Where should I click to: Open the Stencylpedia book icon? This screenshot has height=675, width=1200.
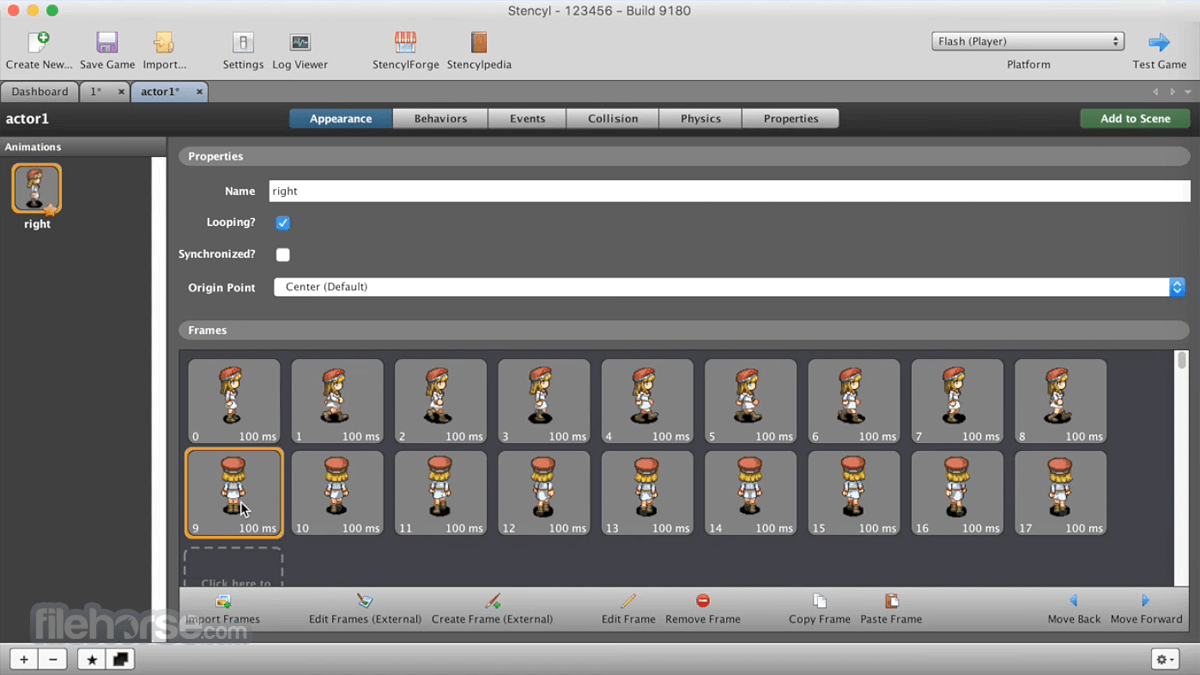(x=479, y=42)
